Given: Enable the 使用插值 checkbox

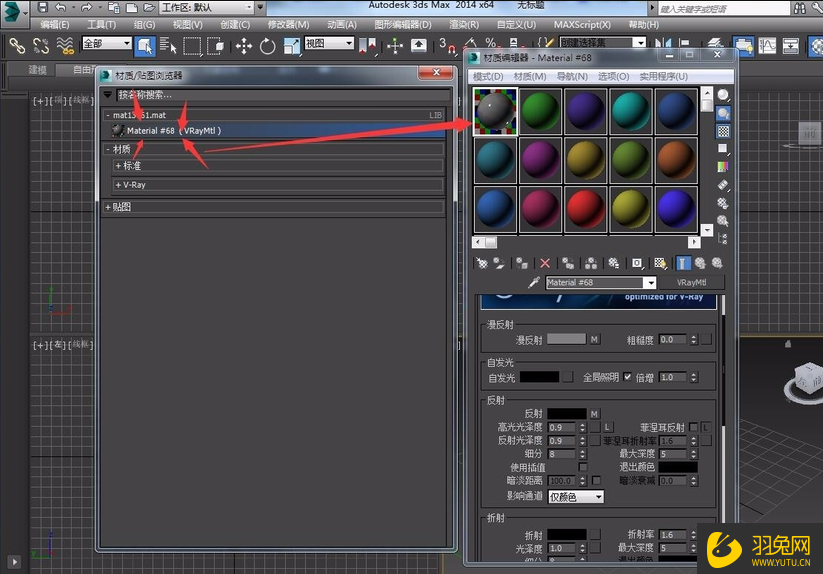Looking at the screenshot, I should (583, 466).
